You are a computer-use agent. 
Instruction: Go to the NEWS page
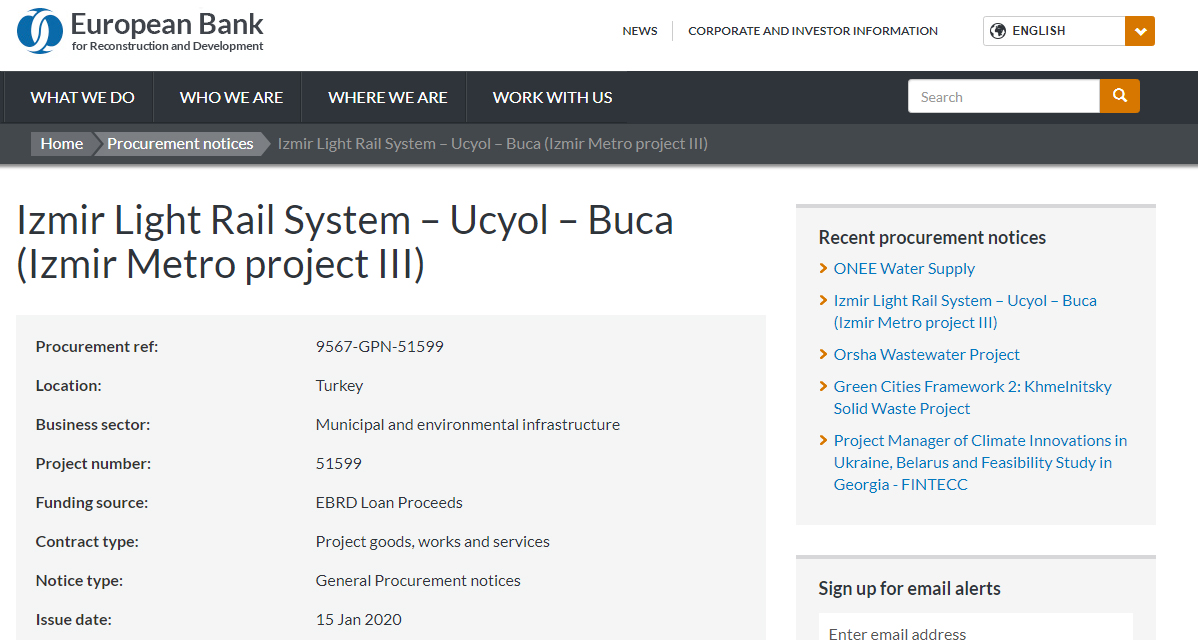[x=640, y=31]
